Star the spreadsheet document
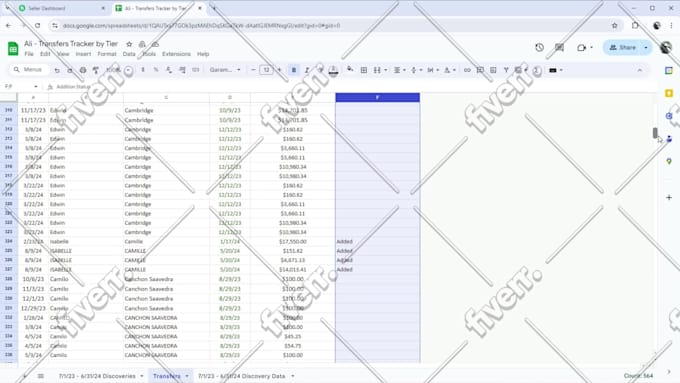This screenshot has width=680, height=383. click(129, 44)
